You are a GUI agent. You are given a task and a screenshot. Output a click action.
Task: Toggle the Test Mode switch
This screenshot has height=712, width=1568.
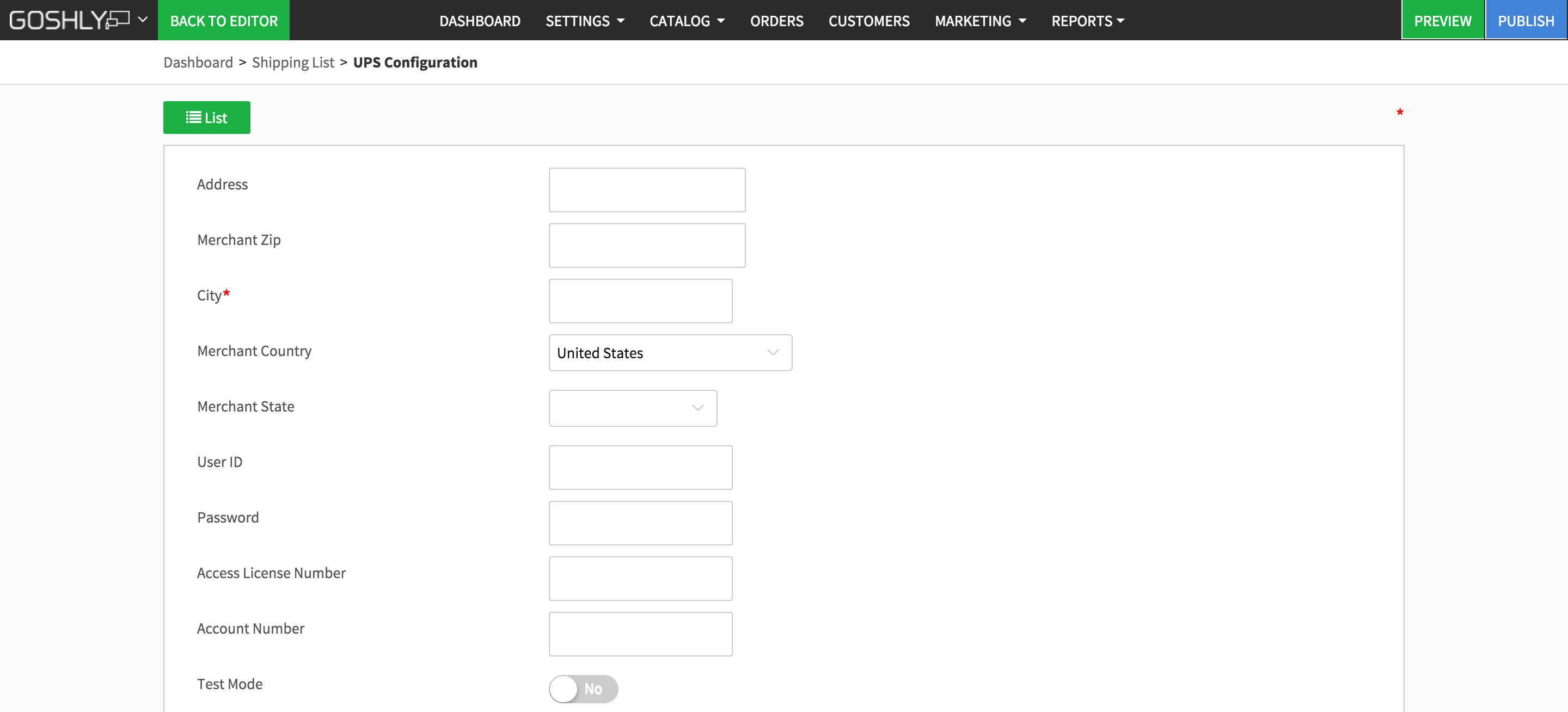point(583,688)
